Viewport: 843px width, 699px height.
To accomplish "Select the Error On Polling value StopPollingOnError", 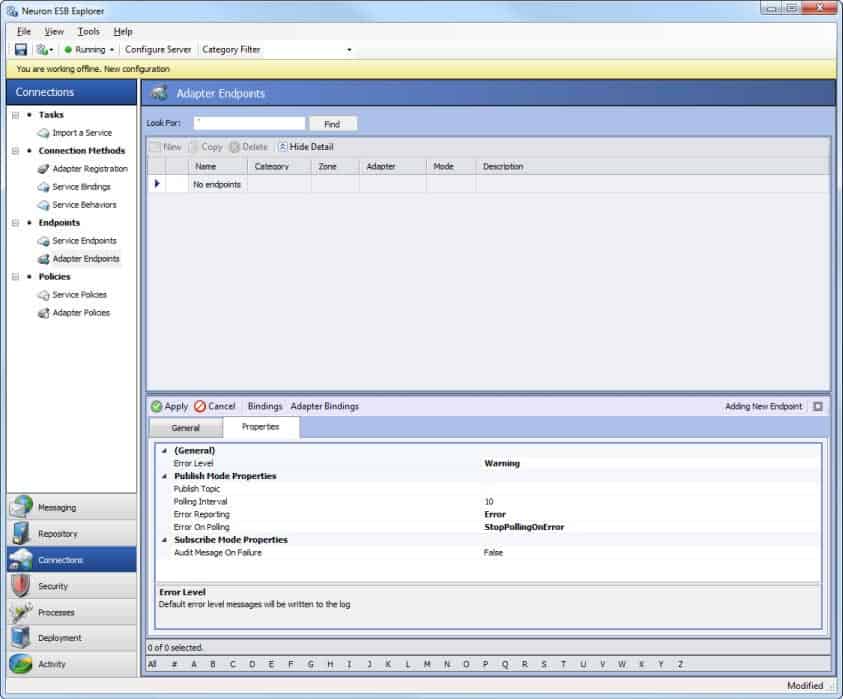I will coord(524,527).
